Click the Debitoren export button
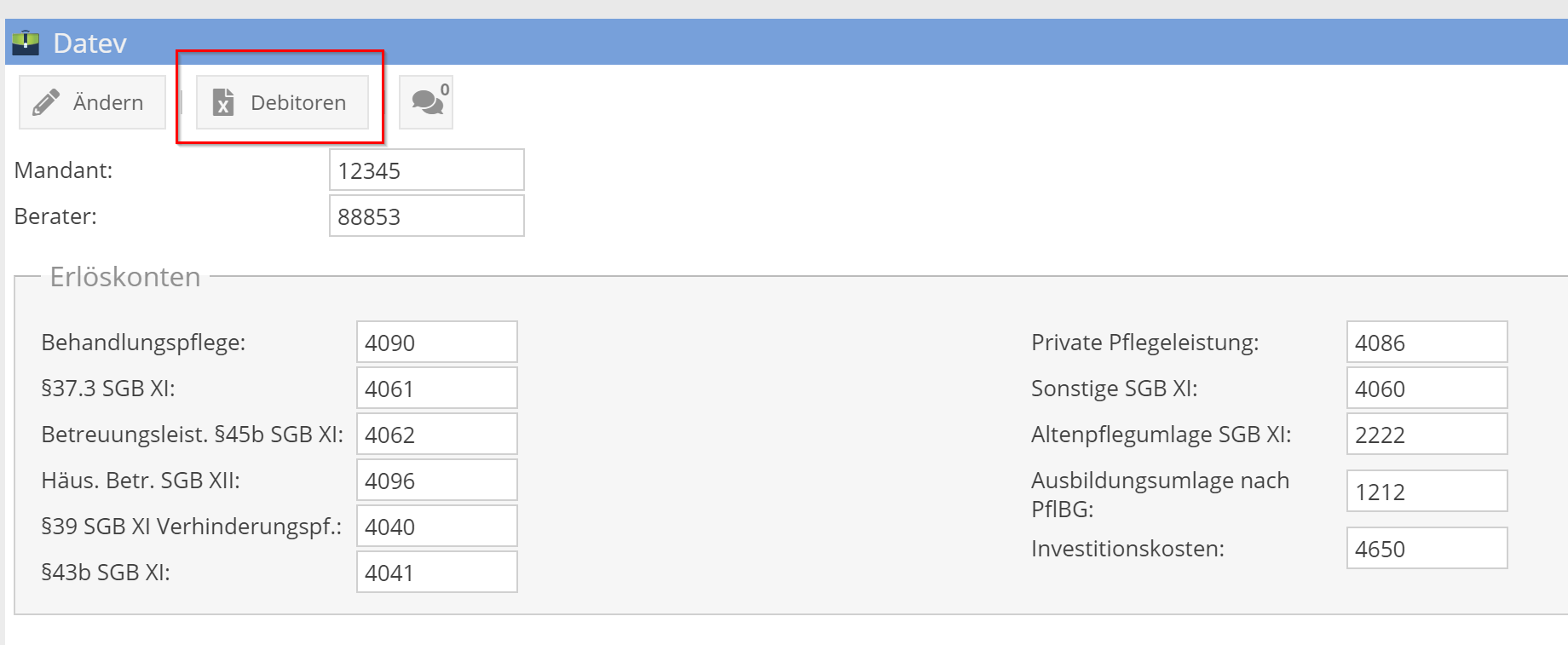This screenshot has height=645, width=1568. tap(281, 102)
